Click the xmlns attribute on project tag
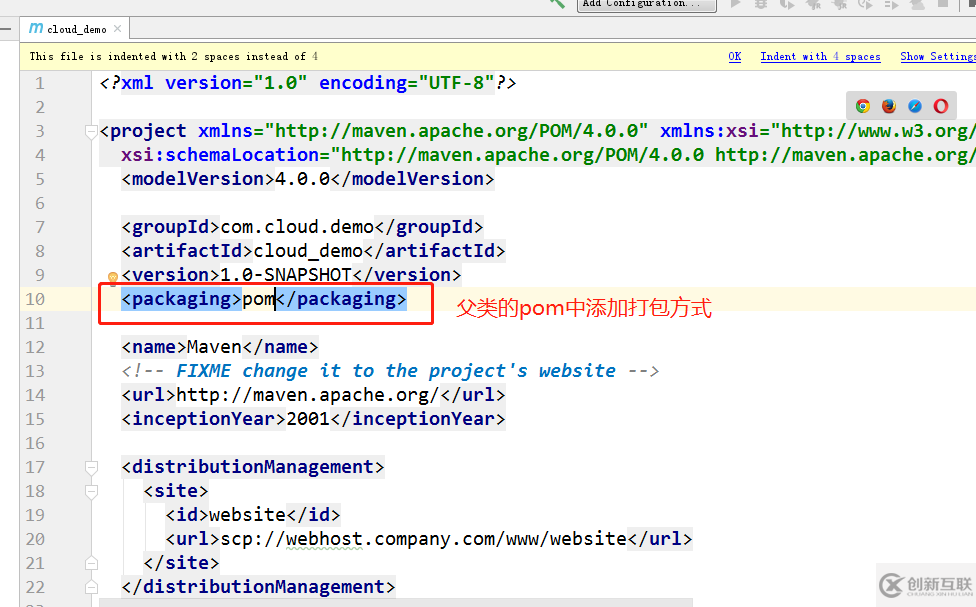The height and width of the screenshot is (607, 976). click(423, 131)
